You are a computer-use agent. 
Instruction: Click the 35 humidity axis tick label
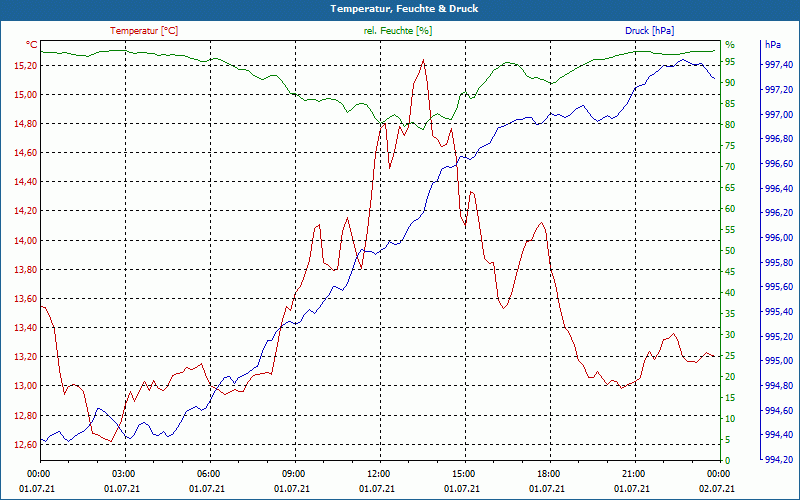coord(730,314)
